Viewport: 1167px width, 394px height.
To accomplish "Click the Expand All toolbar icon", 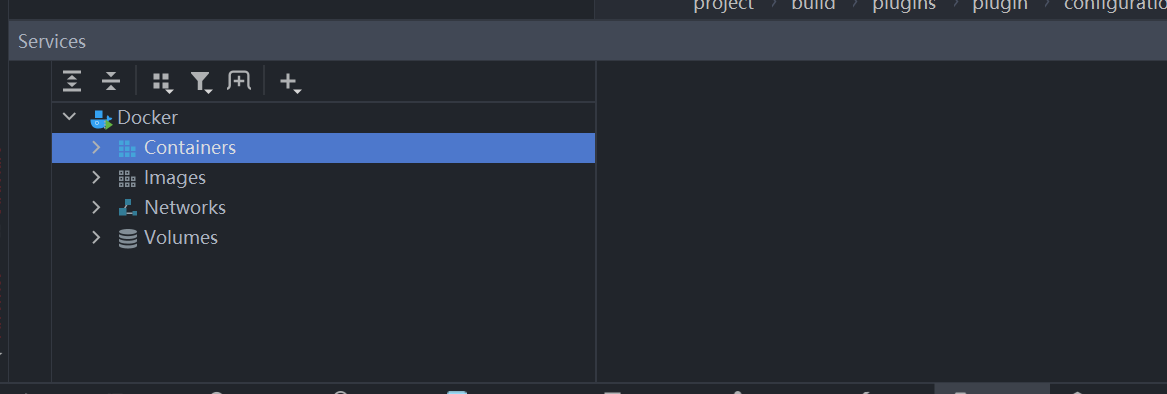I will [71, 81].
